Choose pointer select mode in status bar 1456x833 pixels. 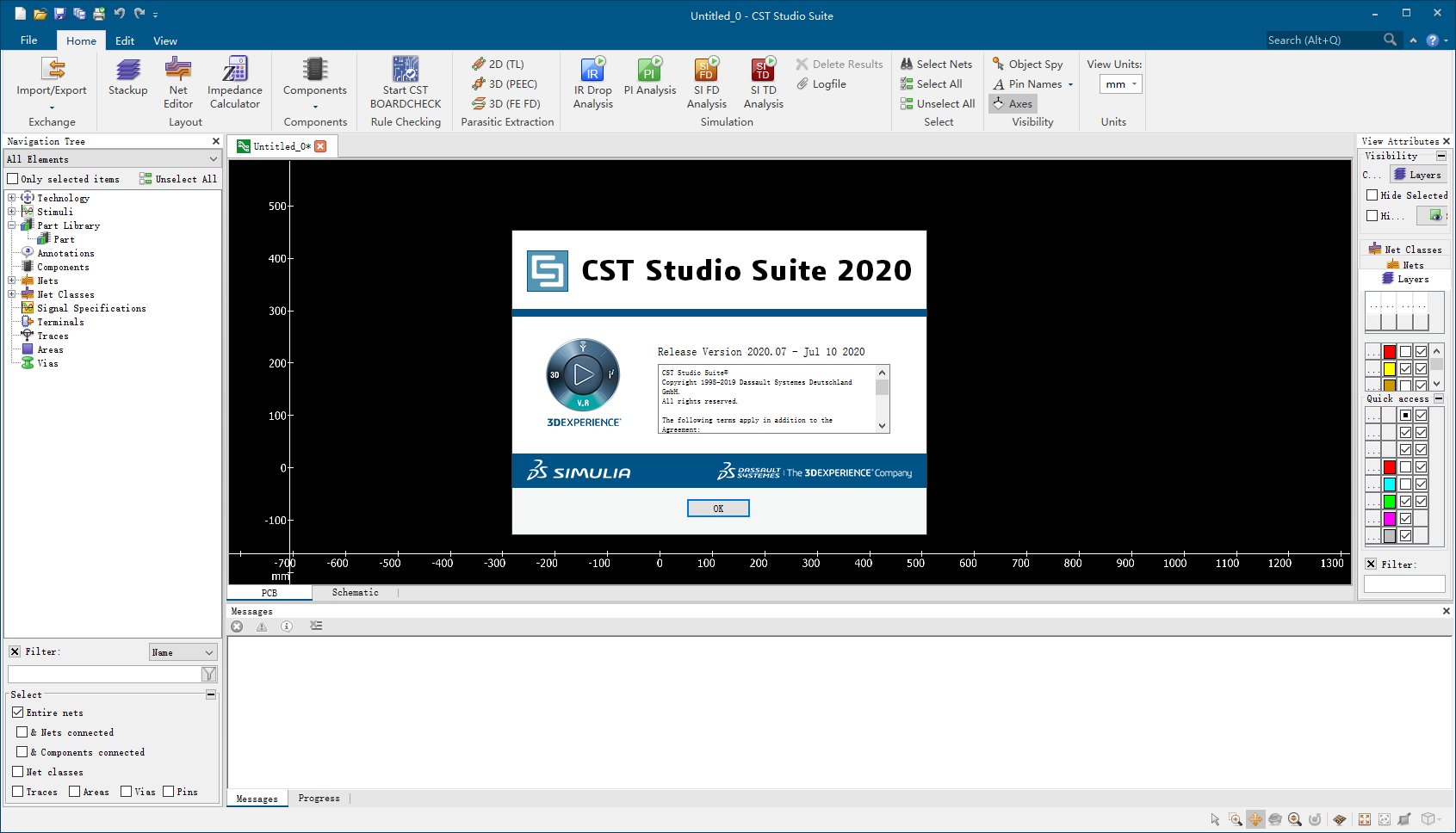[x=1215, y=819]
